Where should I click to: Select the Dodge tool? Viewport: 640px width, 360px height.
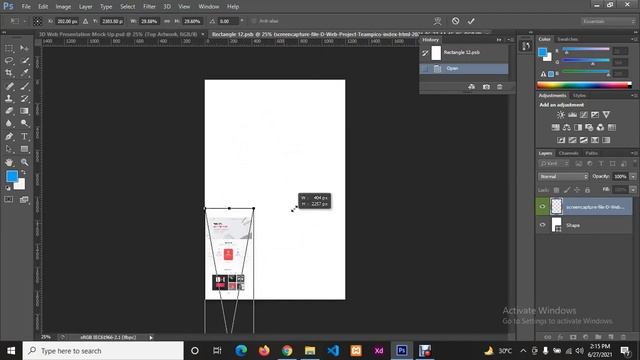point(24,123)
